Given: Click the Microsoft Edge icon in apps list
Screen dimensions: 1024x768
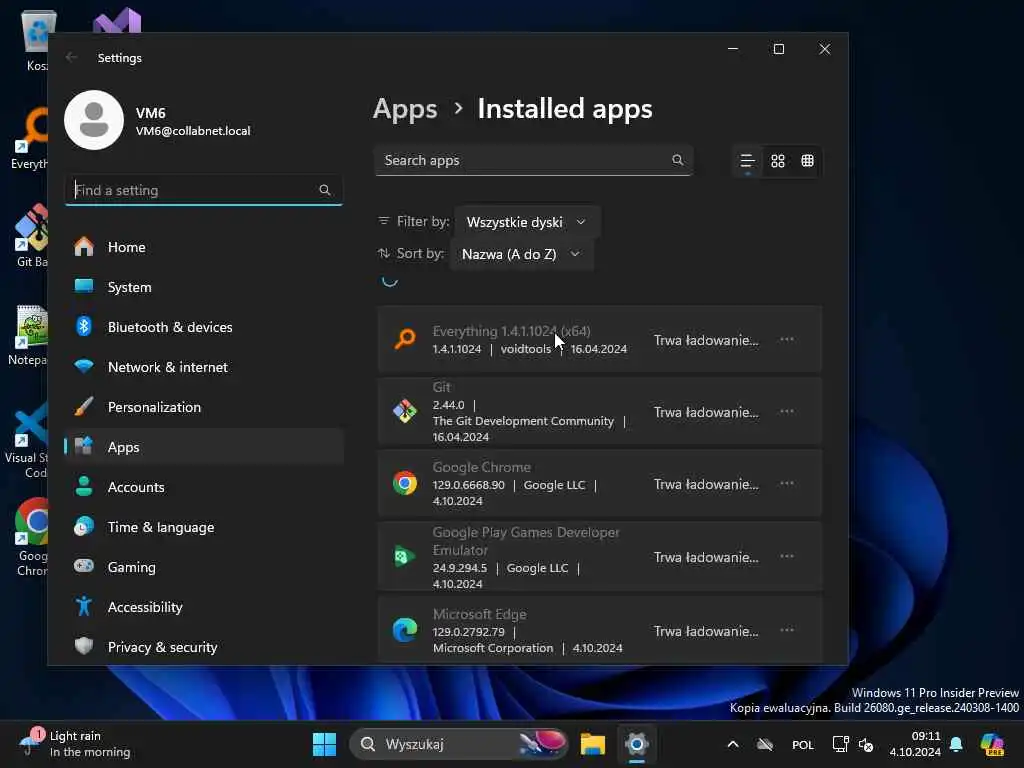Looking at the screenshot, I should pos(405,630).
